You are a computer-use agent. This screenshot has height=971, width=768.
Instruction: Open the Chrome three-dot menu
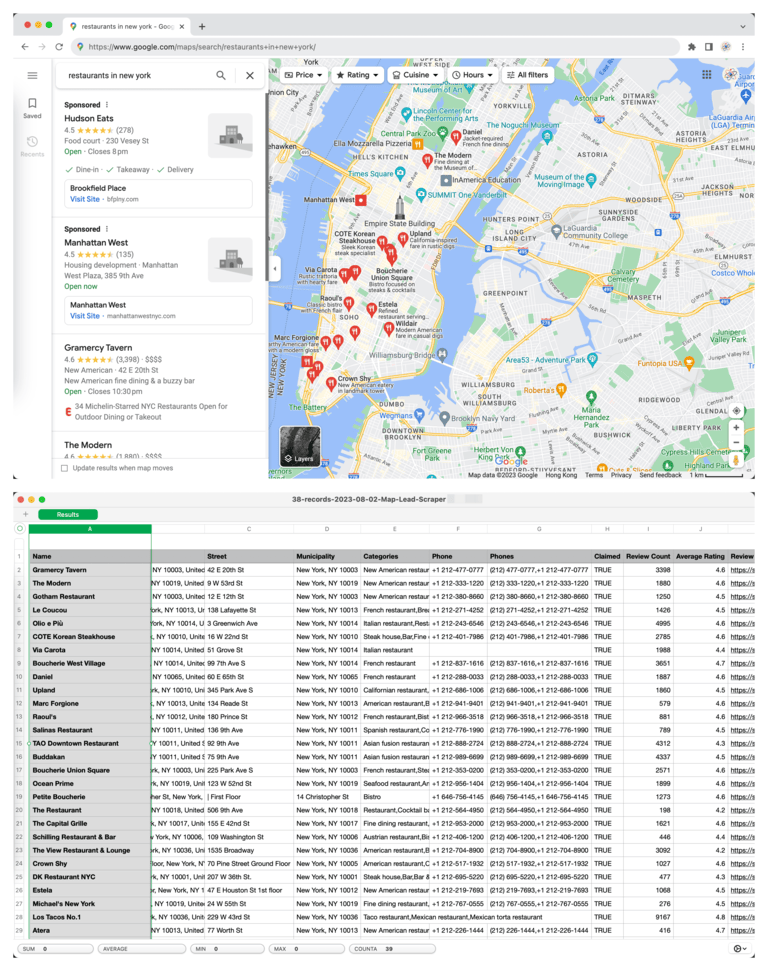(743, 46)
